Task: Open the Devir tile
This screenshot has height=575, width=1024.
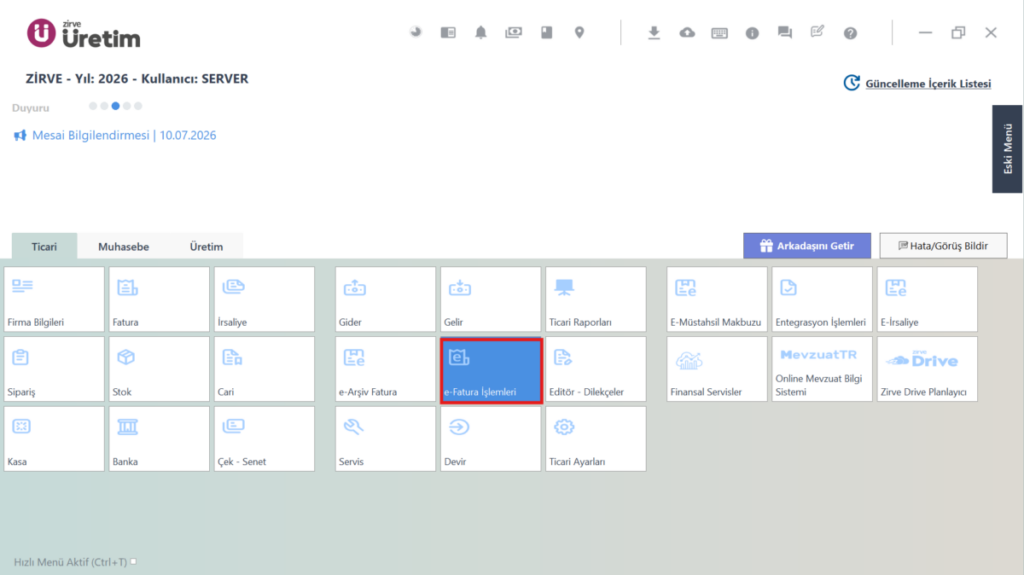Action: click(x=490, y=439)
